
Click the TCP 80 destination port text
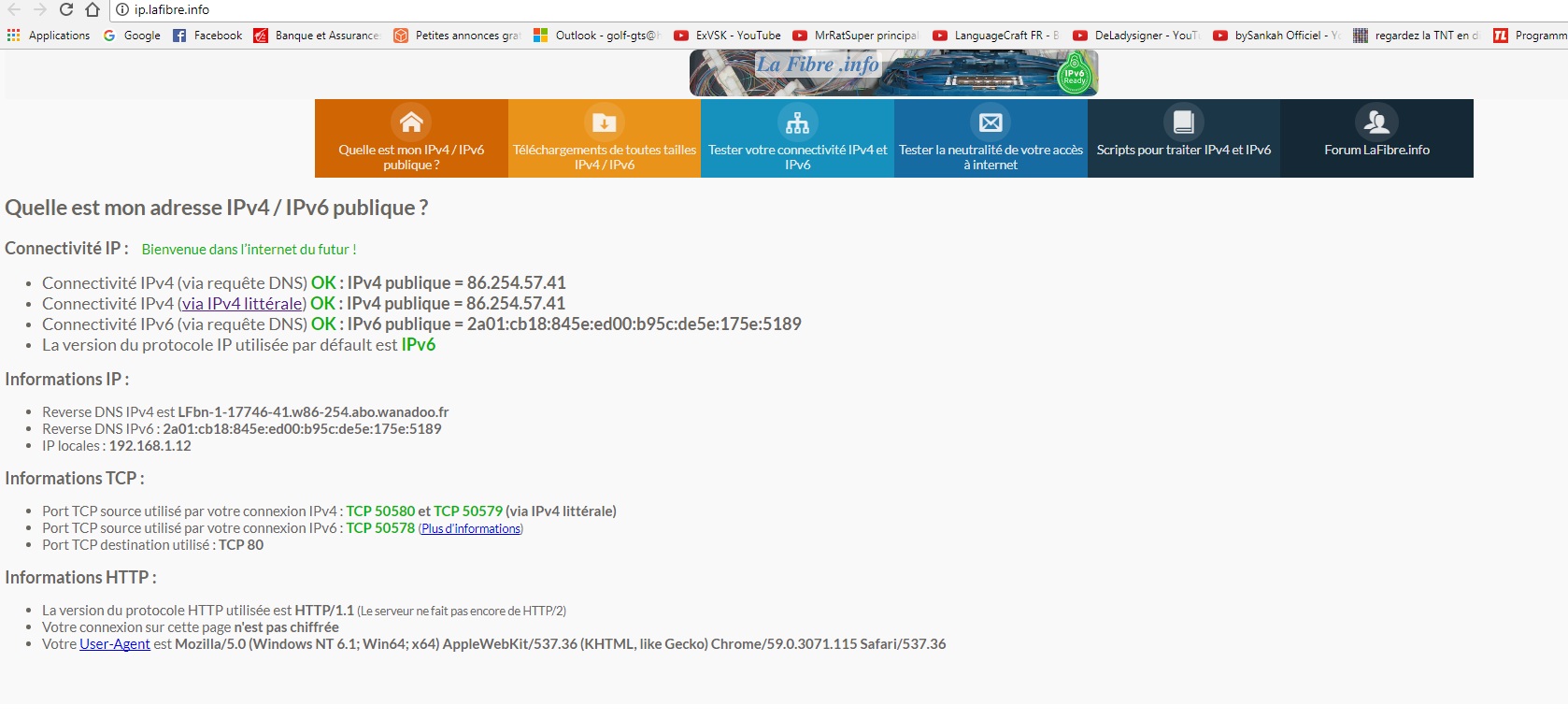pos(241,545)
